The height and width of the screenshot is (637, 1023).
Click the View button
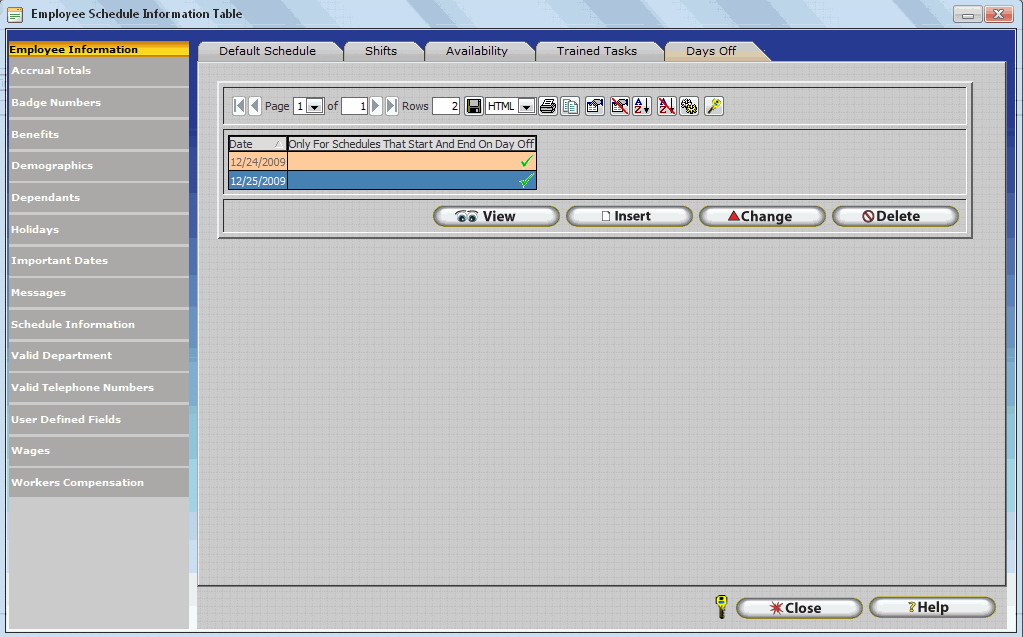pyautogui.click(x=496, y=216)
